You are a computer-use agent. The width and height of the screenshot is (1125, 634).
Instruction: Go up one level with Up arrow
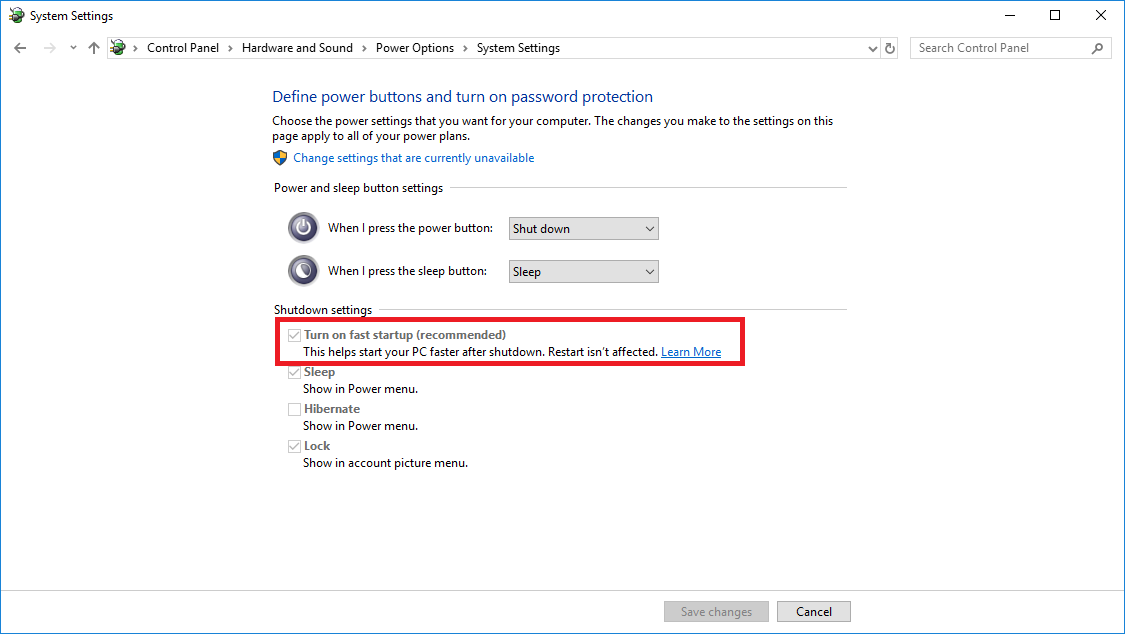94,48
